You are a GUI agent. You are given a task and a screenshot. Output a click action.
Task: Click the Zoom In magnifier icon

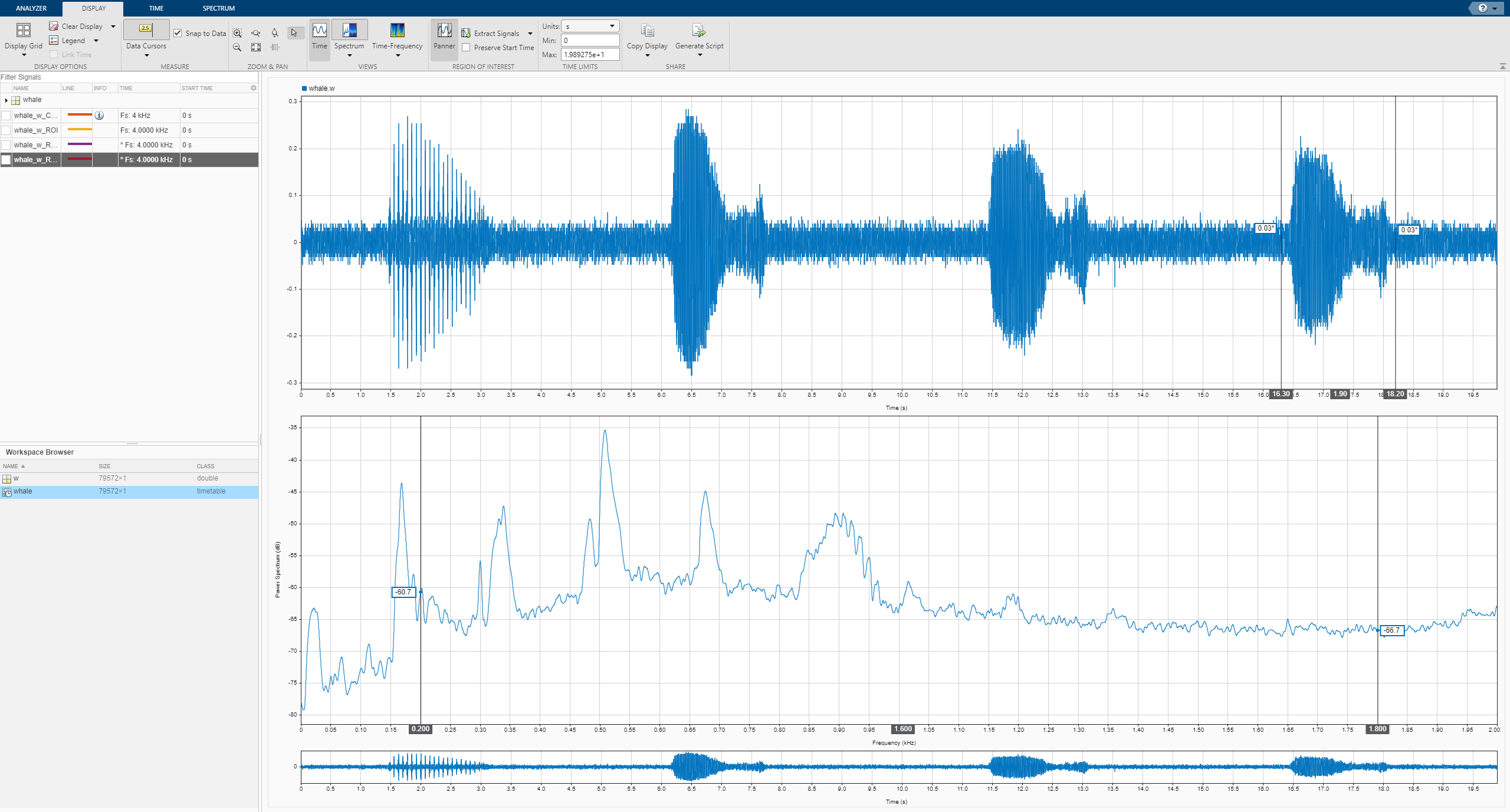click(x=237, y=33)
